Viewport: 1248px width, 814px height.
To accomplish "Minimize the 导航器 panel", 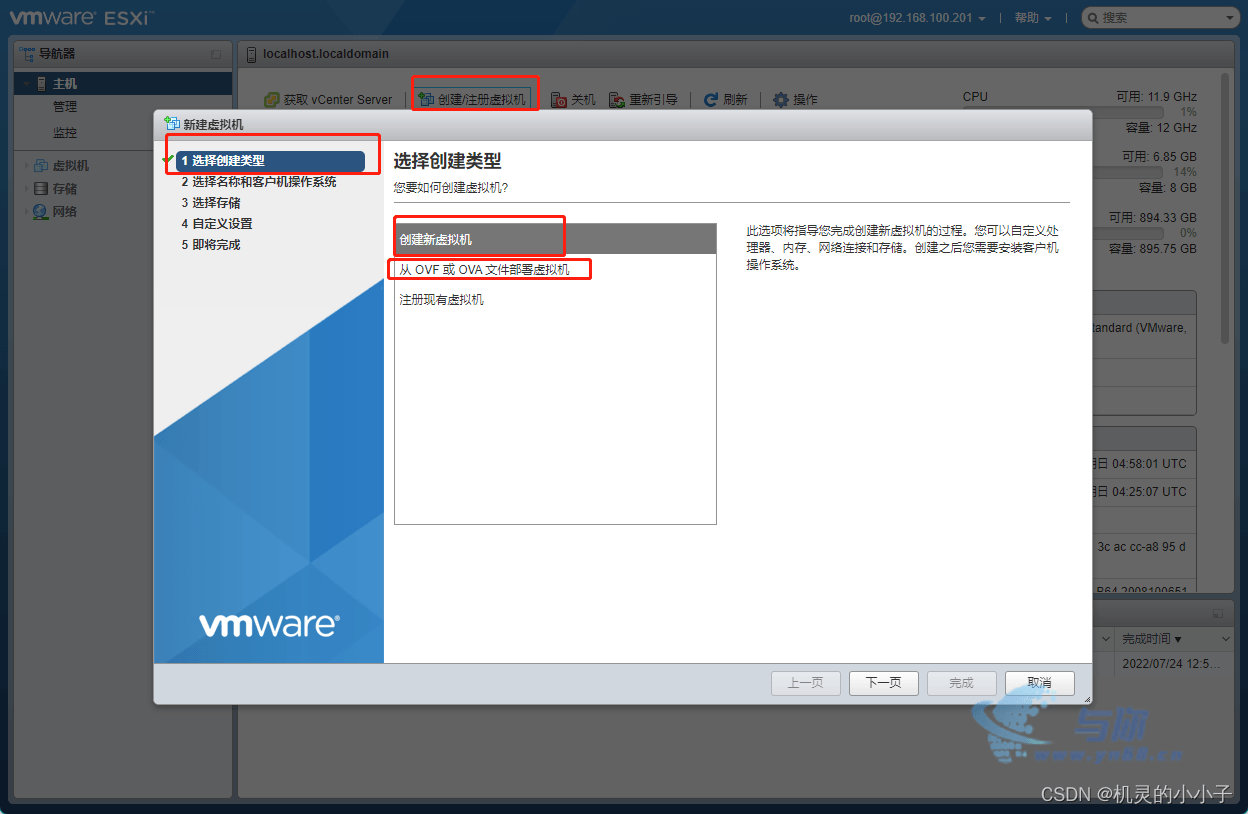I will coord(216,54).
